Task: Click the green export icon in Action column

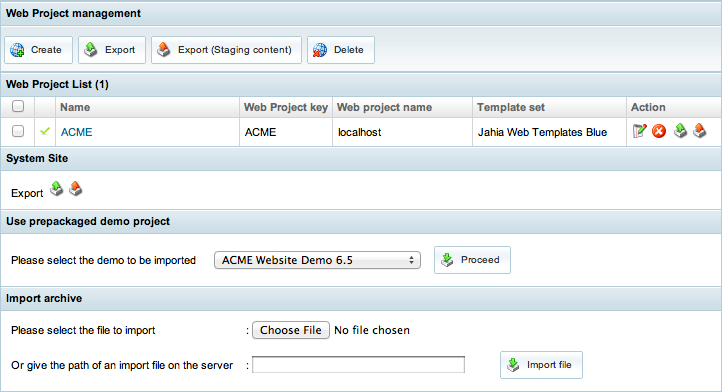Action: coord(680,131)
